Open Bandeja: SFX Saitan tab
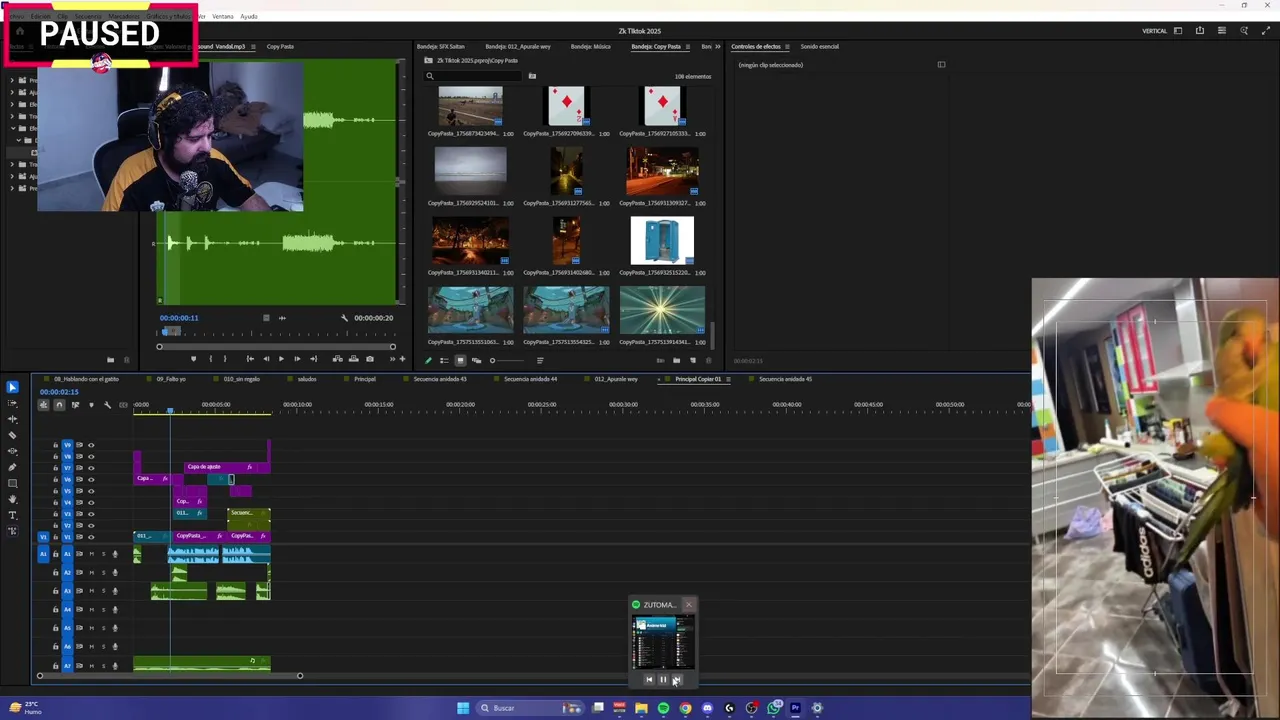This screenshot has width=1280, height=720. (440, 46)
